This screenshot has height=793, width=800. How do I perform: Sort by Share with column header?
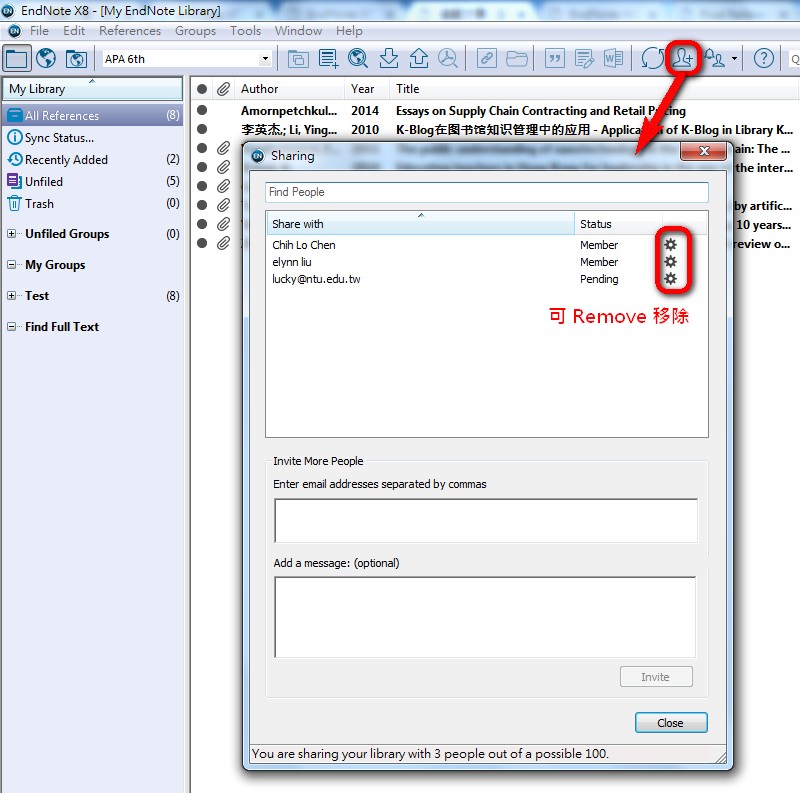[420, 224]
